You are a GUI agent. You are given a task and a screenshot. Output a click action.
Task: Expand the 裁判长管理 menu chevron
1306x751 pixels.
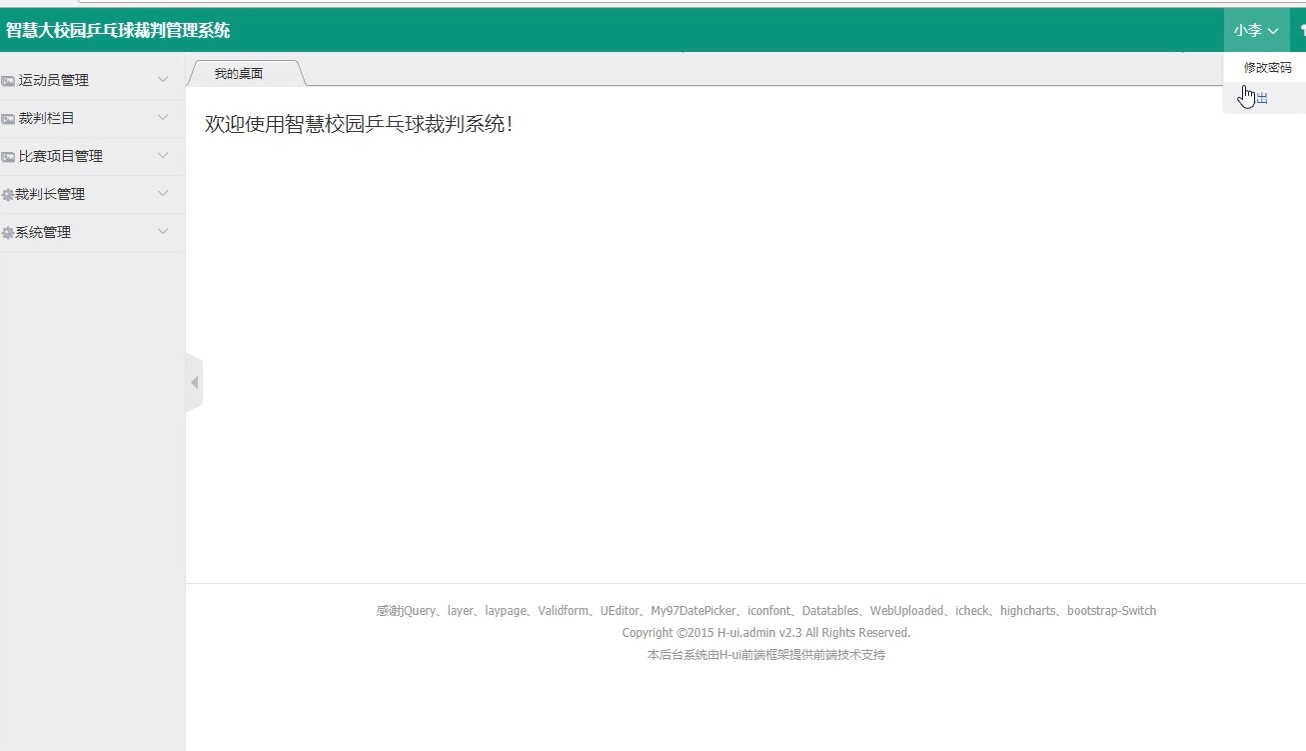tap(163, 193)
